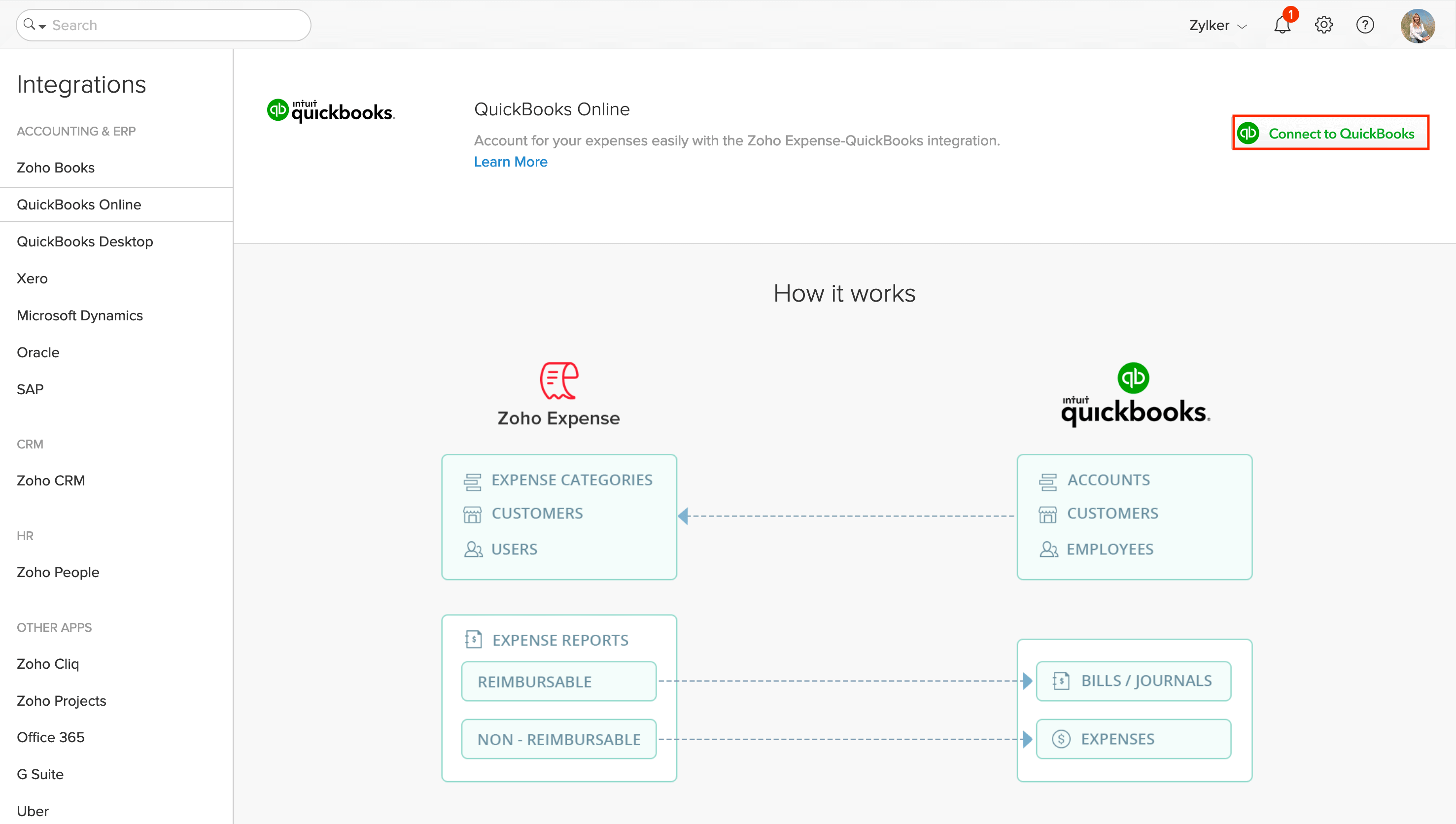1456x824 pixels.
Task: Click the Reimbursable box
Action: (x=558, y=682)
